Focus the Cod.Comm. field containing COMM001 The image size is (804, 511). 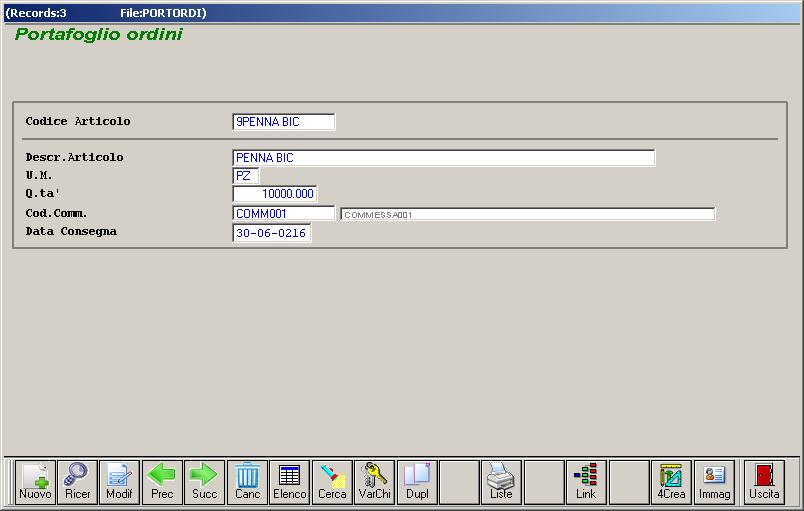(283, 213)
